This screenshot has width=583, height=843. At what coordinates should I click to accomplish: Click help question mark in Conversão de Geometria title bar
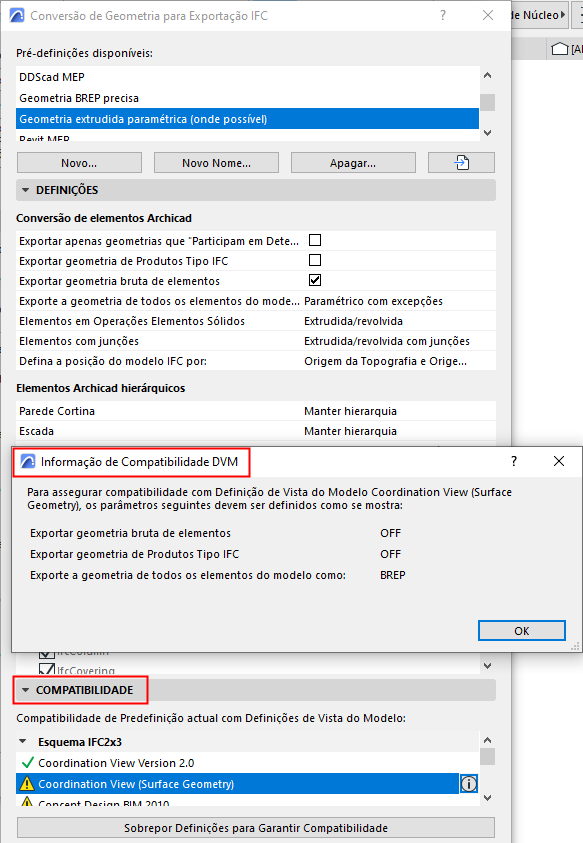pyautogui.click(x=443, y=16)
